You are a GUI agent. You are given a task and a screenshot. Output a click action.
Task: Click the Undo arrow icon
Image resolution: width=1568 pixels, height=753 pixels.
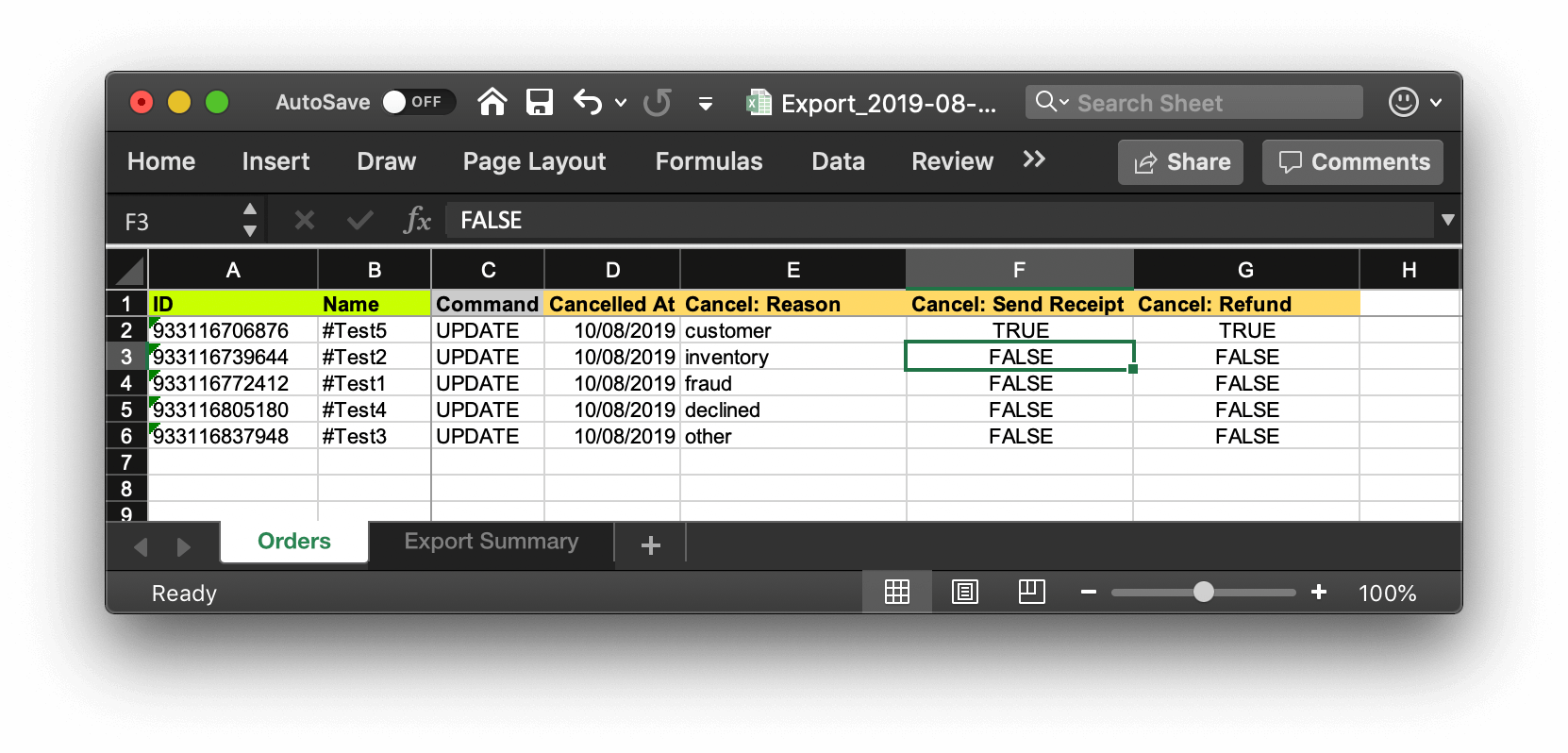588,102
